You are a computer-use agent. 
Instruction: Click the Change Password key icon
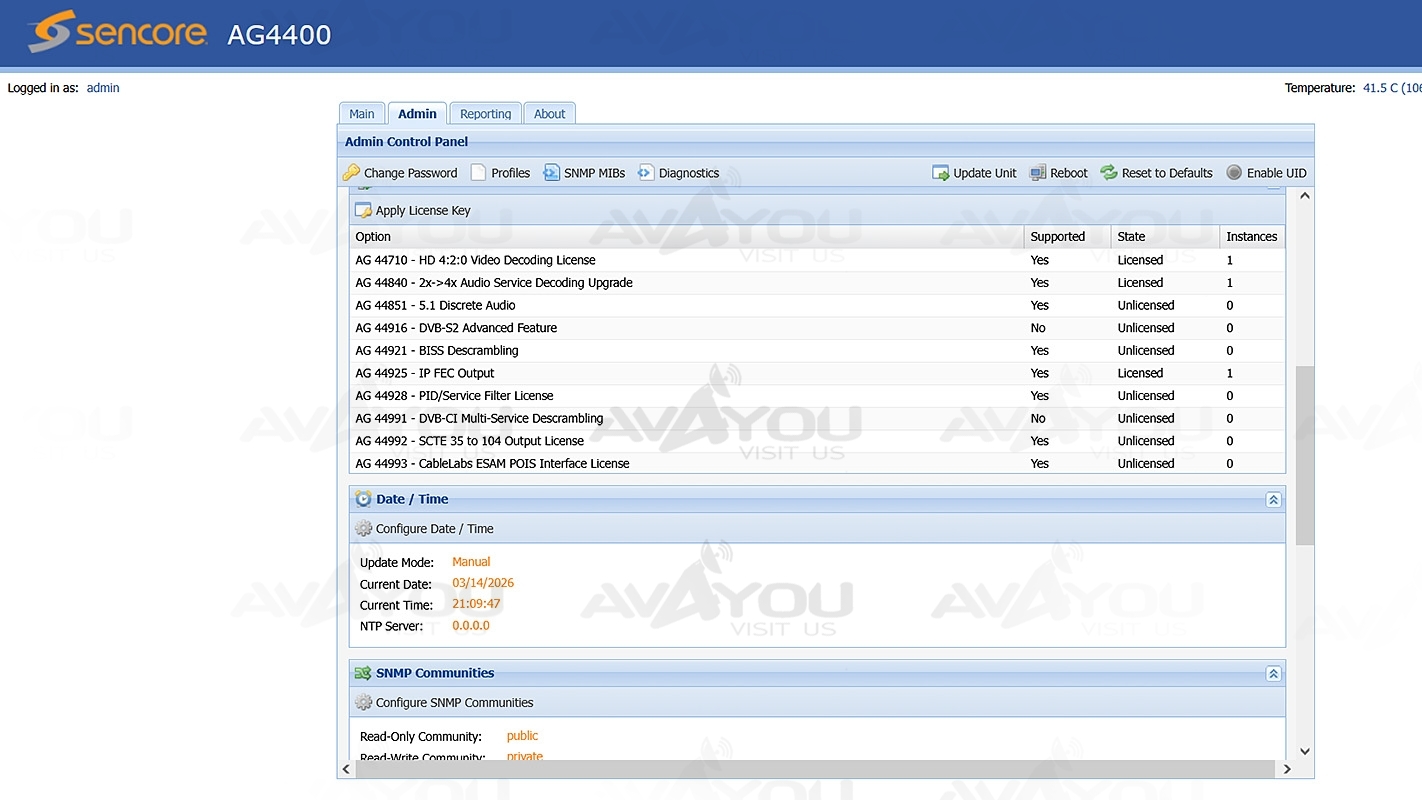click(x=351, y=173)
